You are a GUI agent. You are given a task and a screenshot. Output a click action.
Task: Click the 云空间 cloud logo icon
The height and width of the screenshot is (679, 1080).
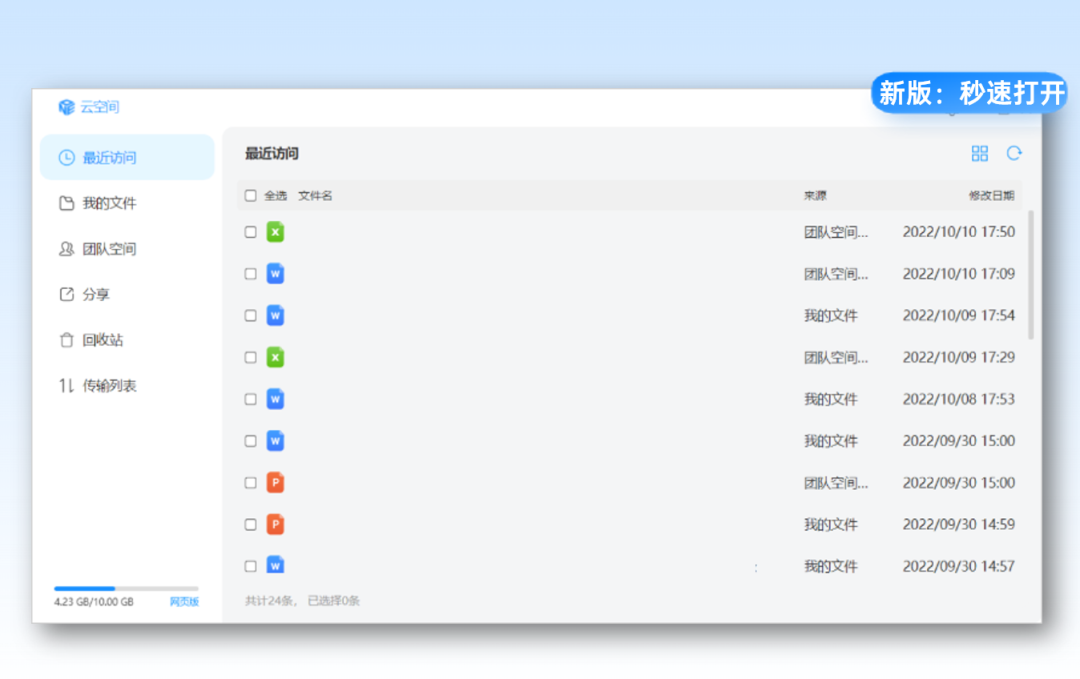67,107
